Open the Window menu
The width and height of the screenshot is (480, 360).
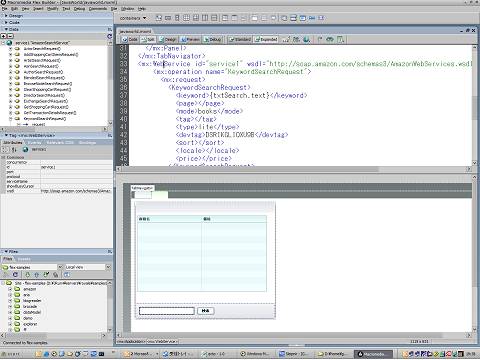(127, 8)
